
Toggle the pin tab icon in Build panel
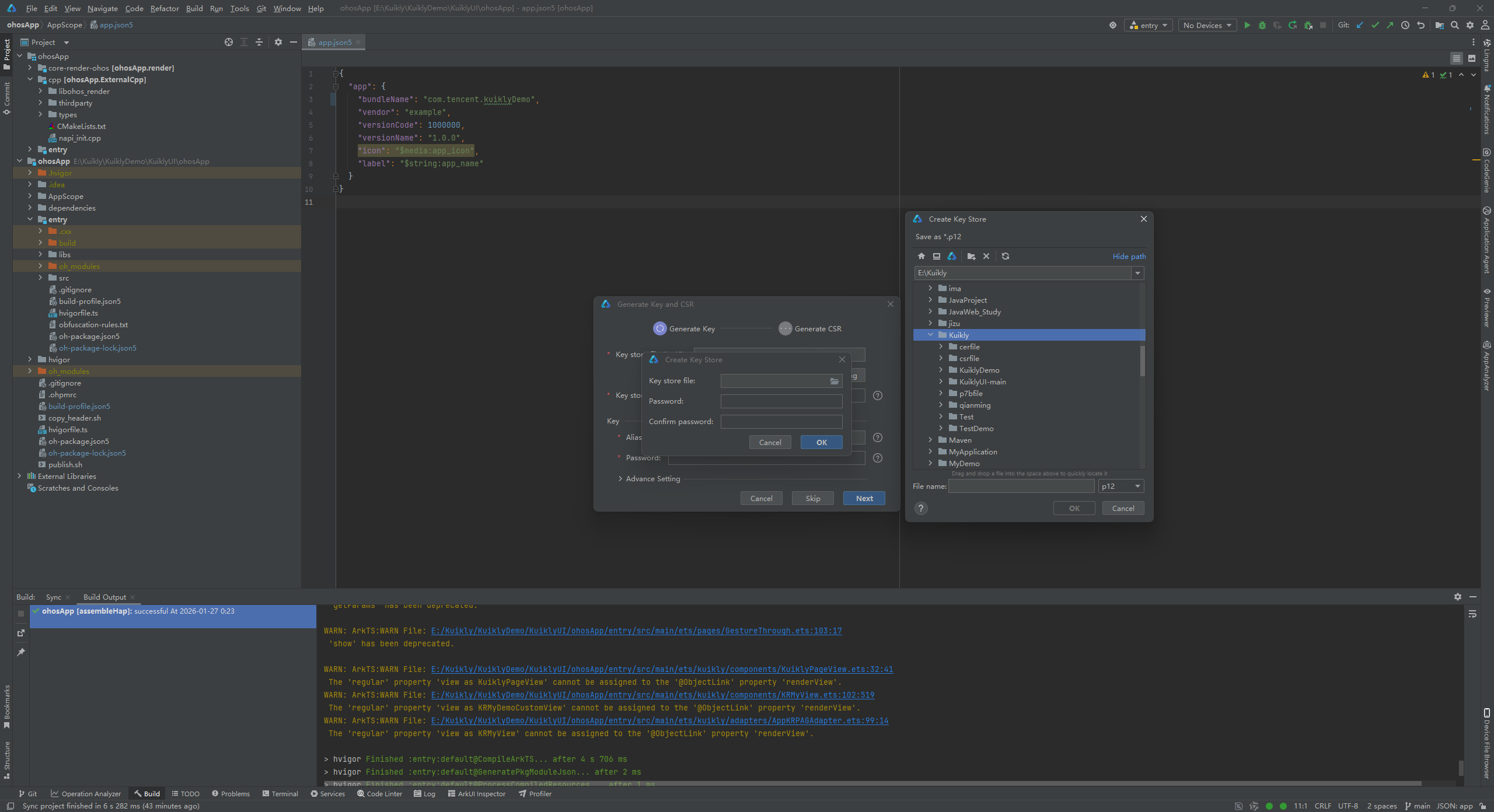(21, 652)
